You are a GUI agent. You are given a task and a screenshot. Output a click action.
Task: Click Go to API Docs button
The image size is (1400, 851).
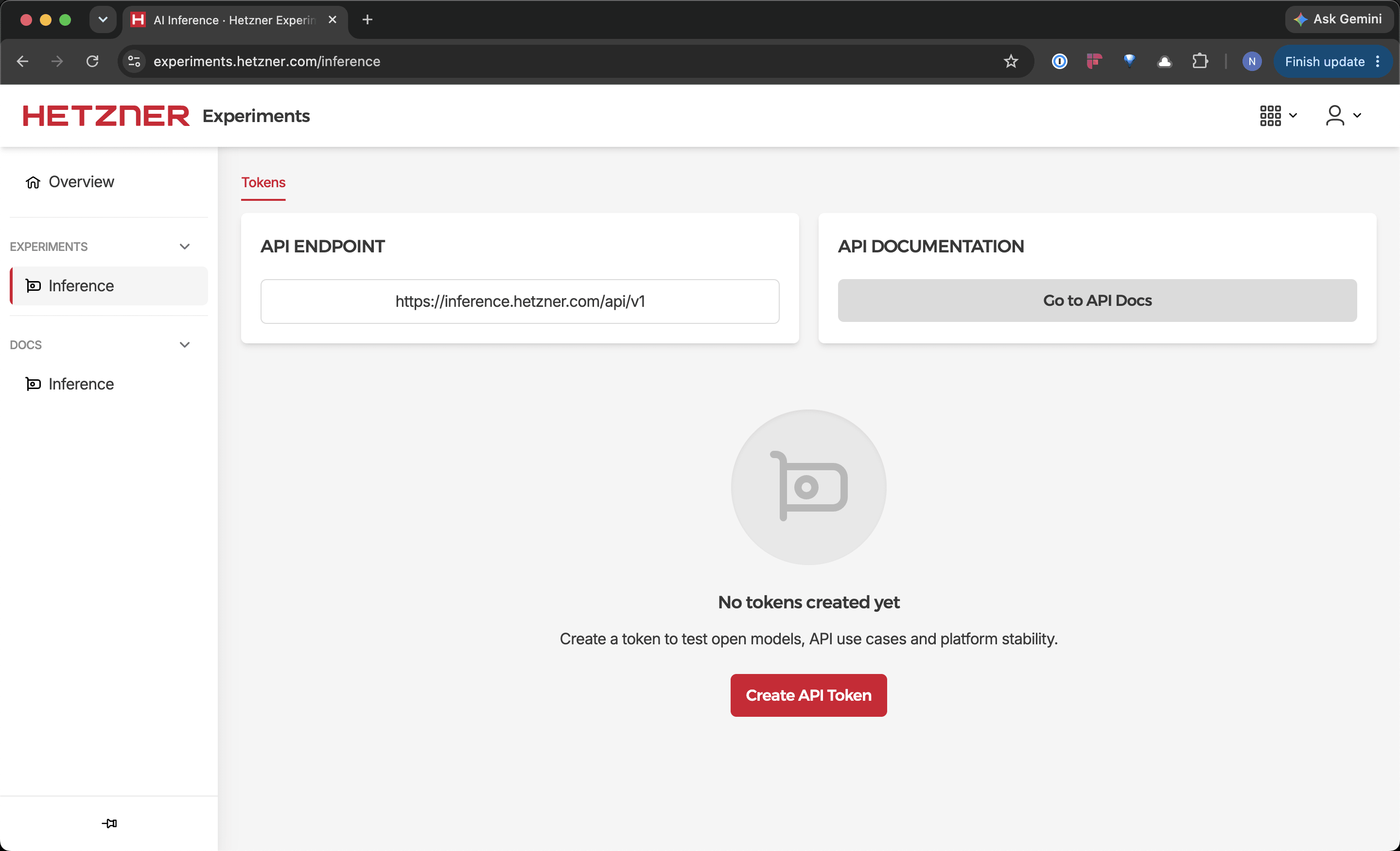1097,300
